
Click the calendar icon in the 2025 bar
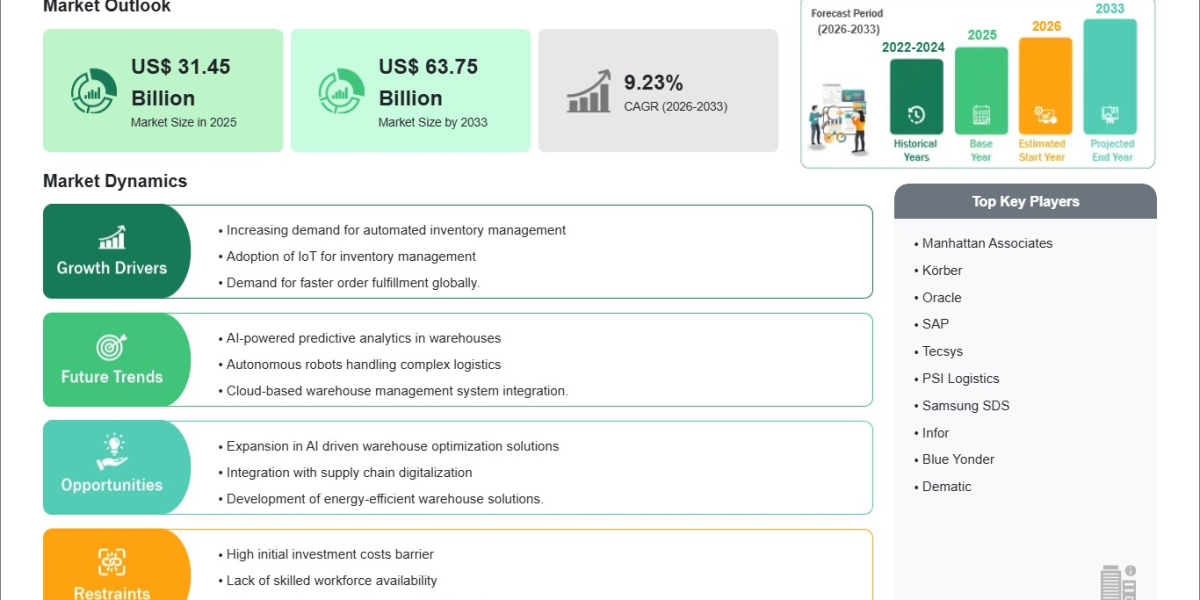point(981,115)
